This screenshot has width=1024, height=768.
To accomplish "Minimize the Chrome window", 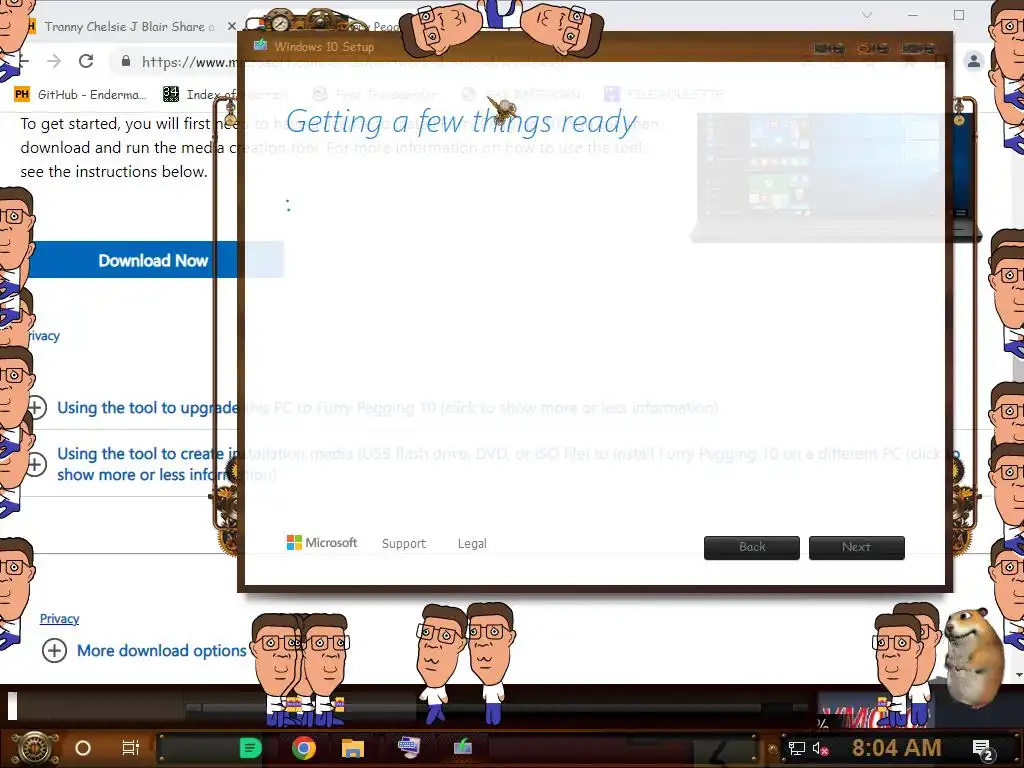I will (x=913, y=14).
